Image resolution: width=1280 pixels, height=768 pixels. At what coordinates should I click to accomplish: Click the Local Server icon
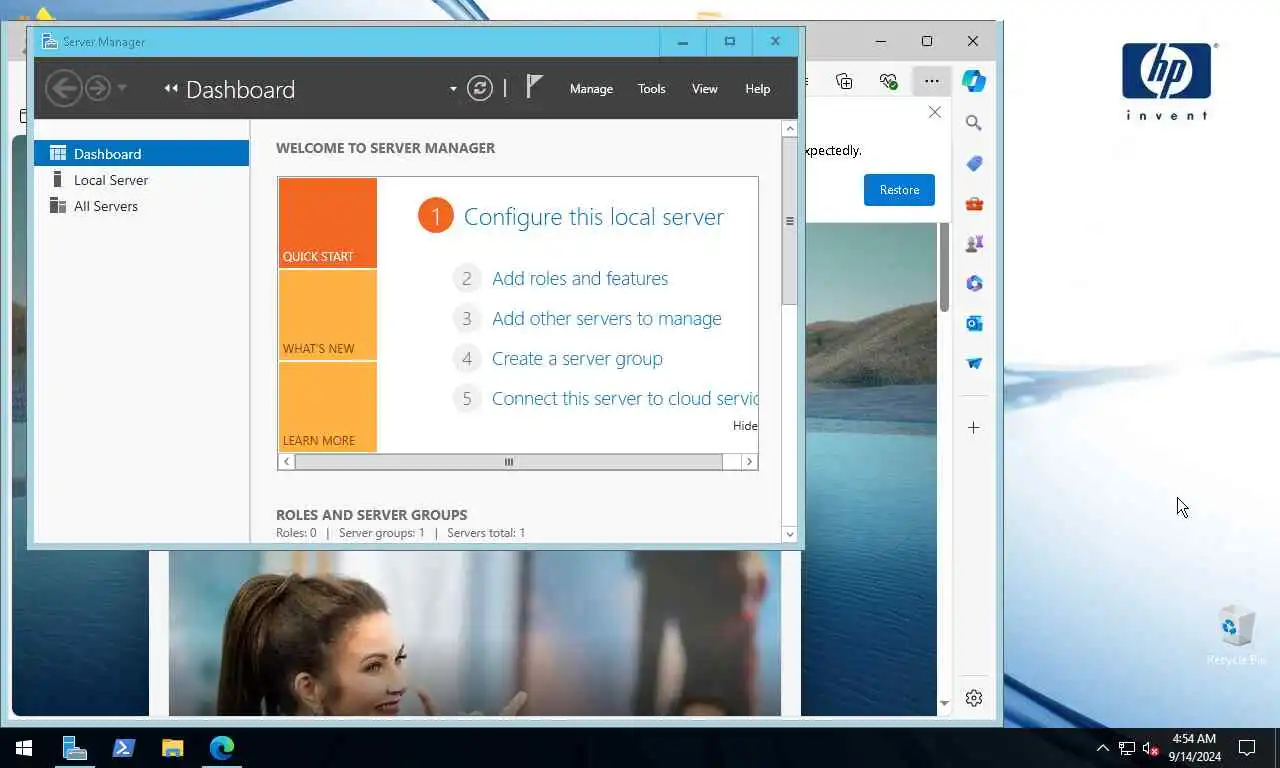pos(58,180)
